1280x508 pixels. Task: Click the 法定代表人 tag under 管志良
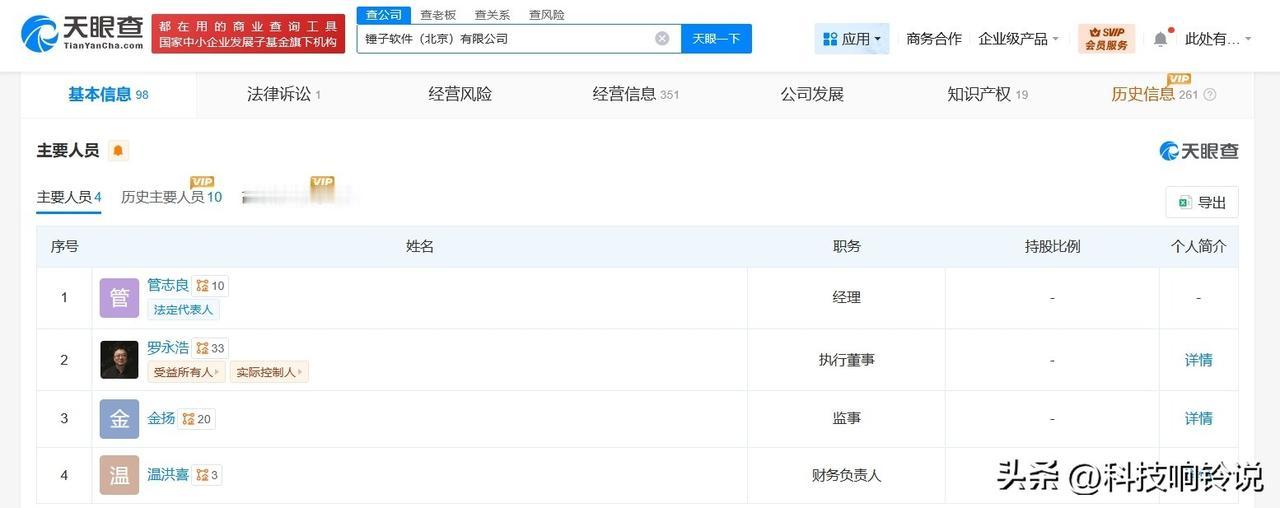183,310
